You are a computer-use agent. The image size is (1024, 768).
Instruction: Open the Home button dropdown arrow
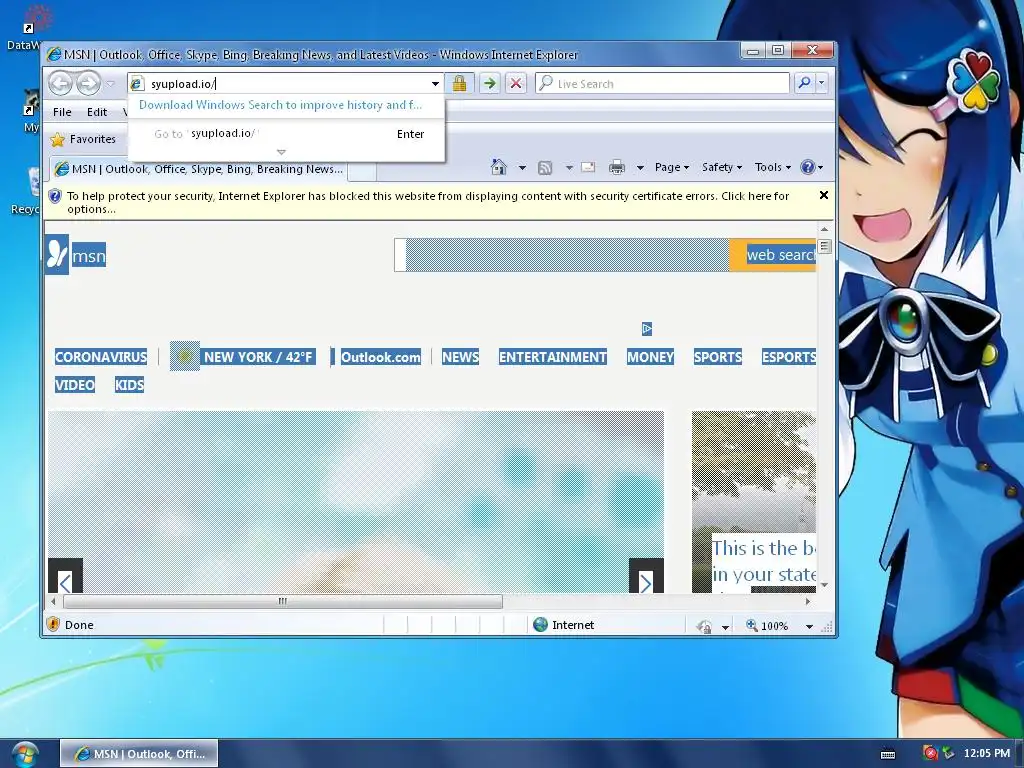522,168
